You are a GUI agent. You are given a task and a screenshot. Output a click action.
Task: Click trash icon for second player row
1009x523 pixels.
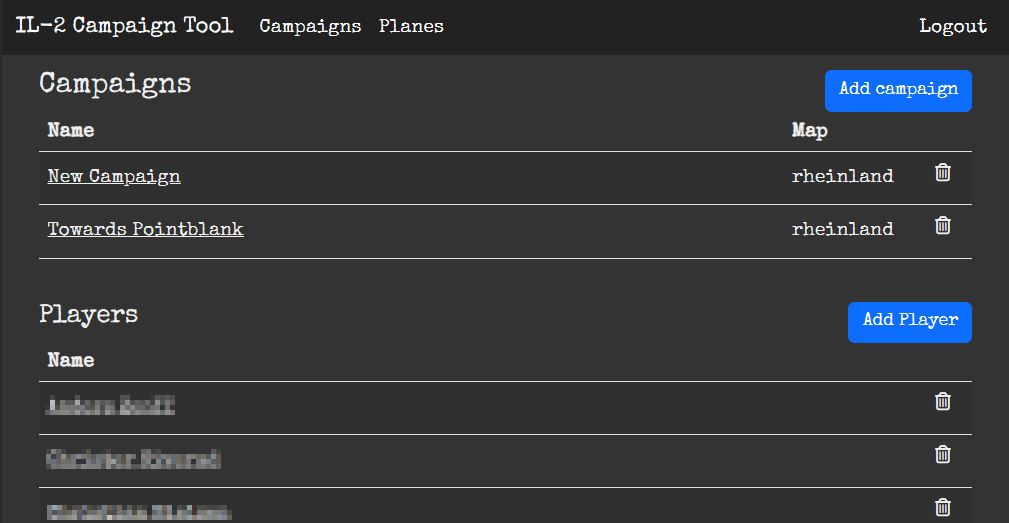942,454
